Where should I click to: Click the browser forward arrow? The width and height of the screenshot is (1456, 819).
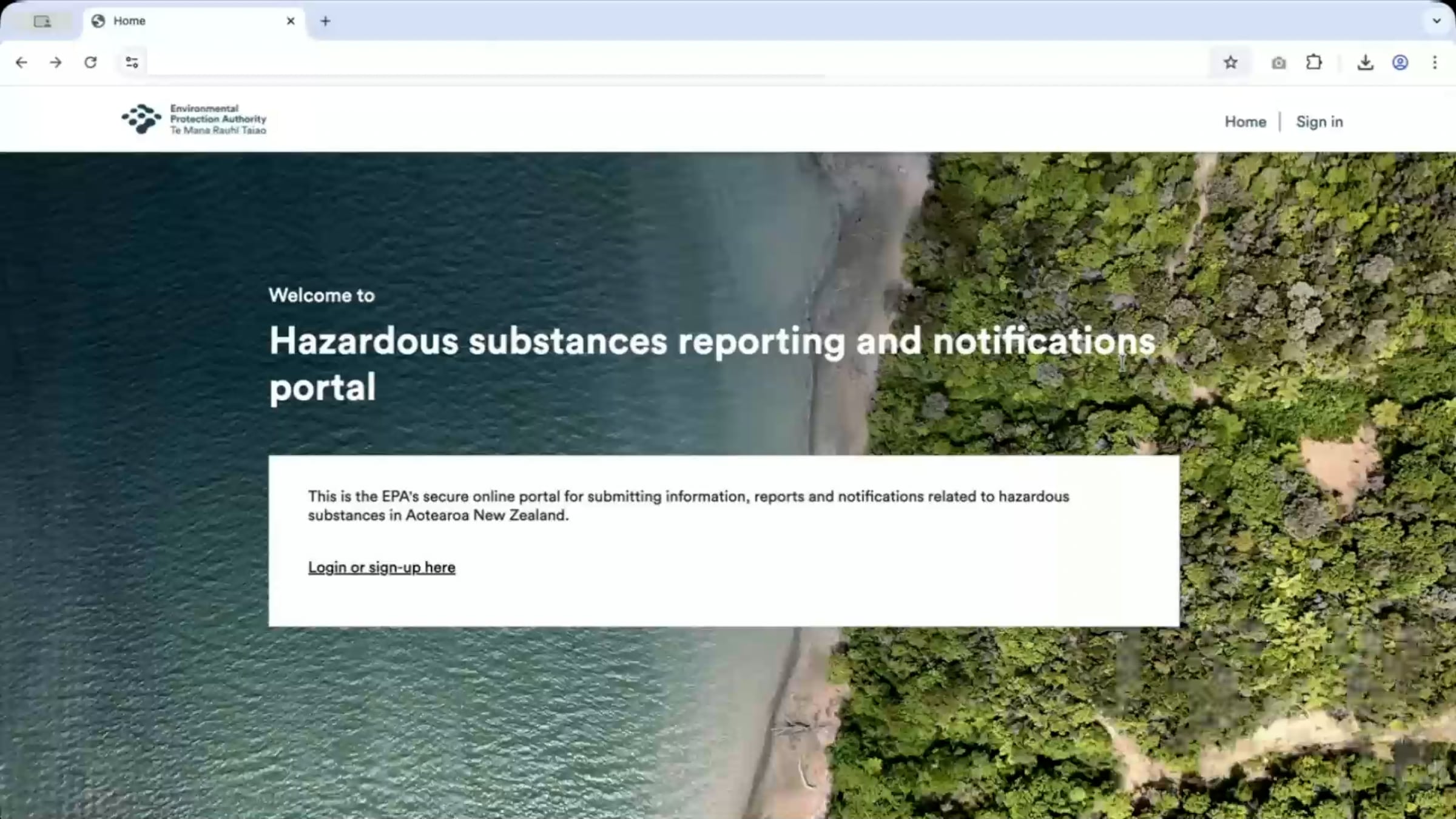(x=56, y=62)
